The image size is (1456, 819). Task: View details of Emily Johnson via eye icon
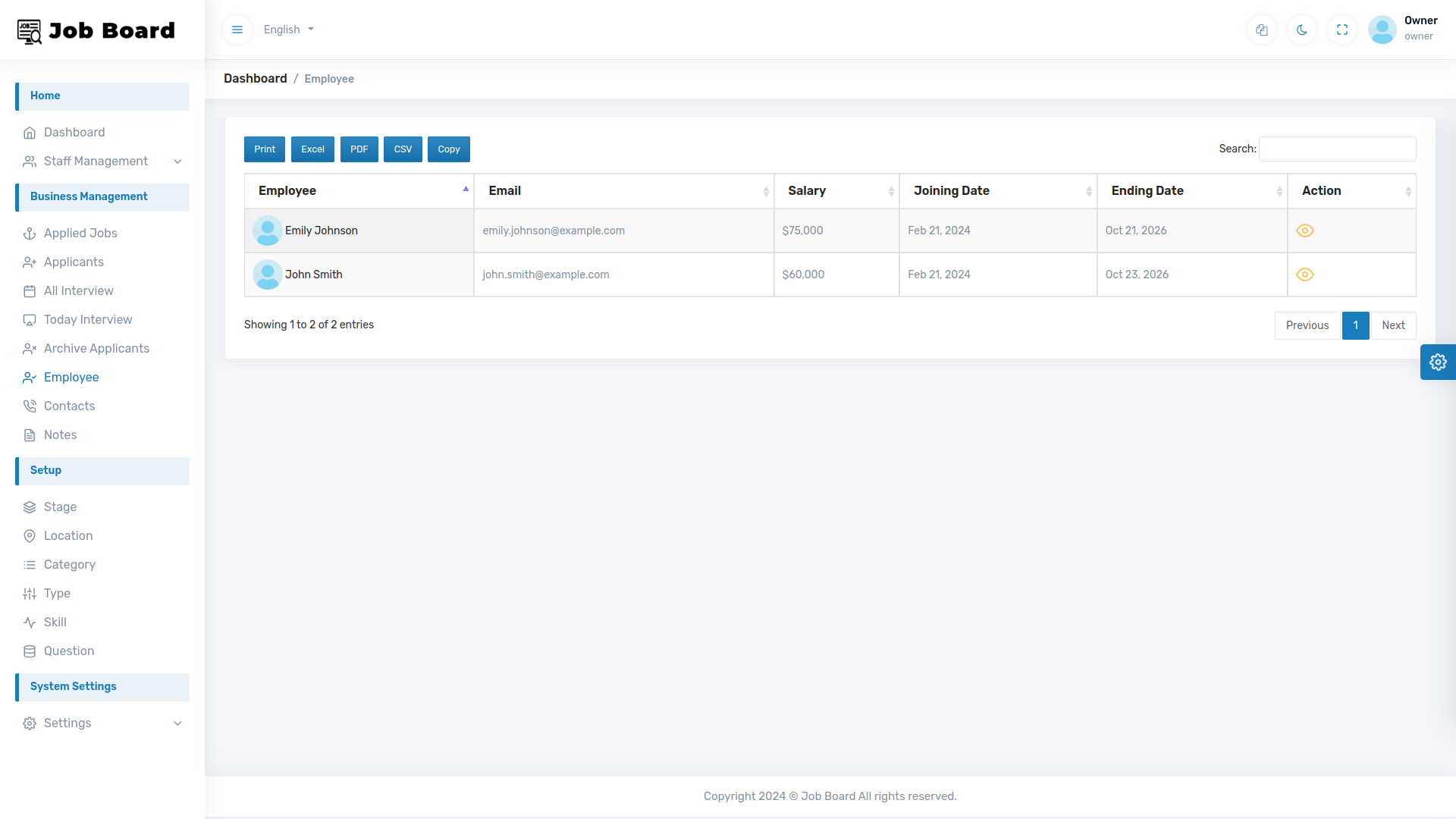point(1304,231)
